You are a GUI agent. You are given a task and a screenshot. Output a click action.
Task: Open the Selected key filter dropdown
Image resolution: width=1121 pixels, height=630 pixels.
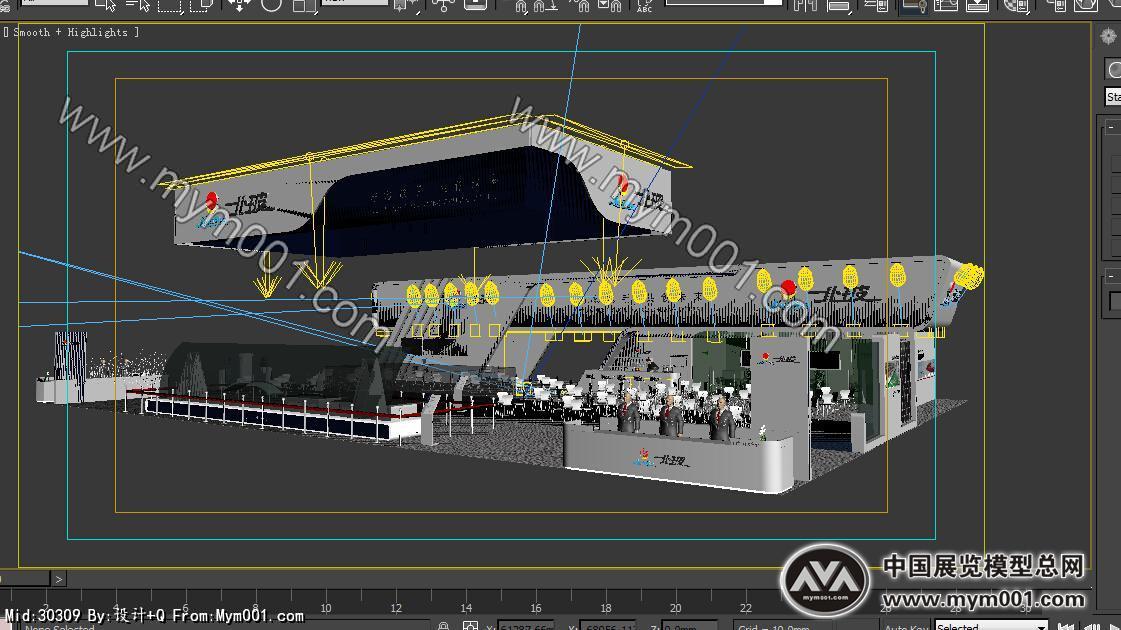click(x=992, y=626)
